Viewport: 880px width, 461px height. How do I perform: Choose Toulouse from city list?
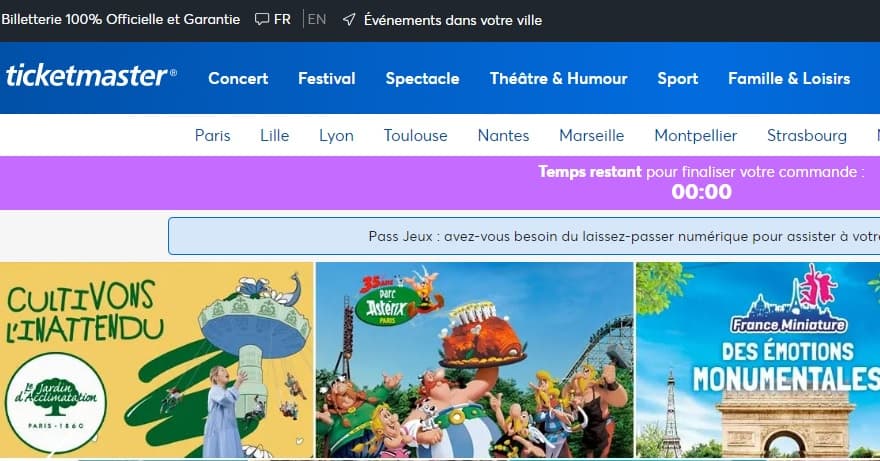pyautogui.click(x=415, y=135)
